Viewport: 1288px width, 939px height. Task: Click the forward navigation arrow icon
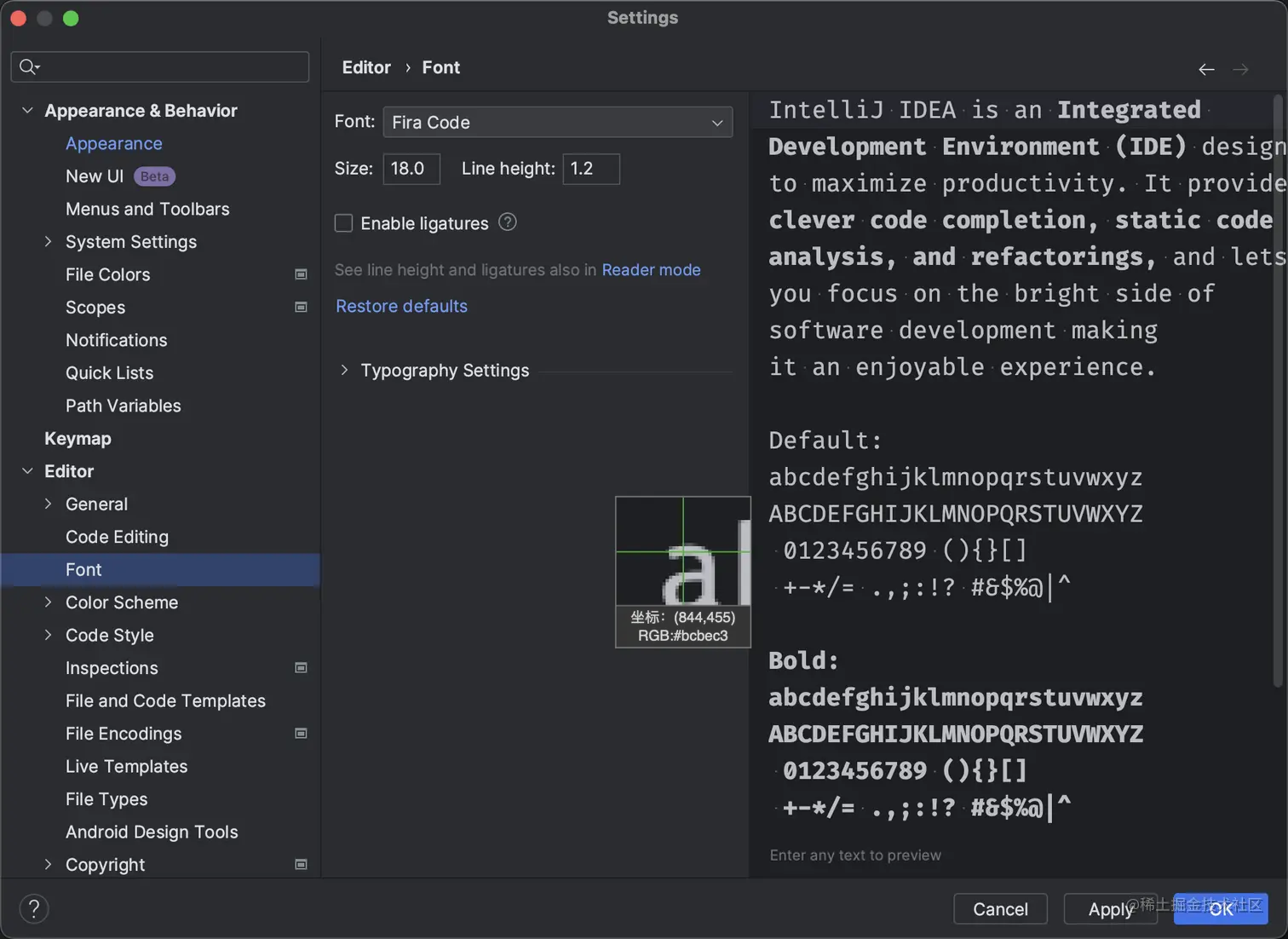coord(1240,69)
